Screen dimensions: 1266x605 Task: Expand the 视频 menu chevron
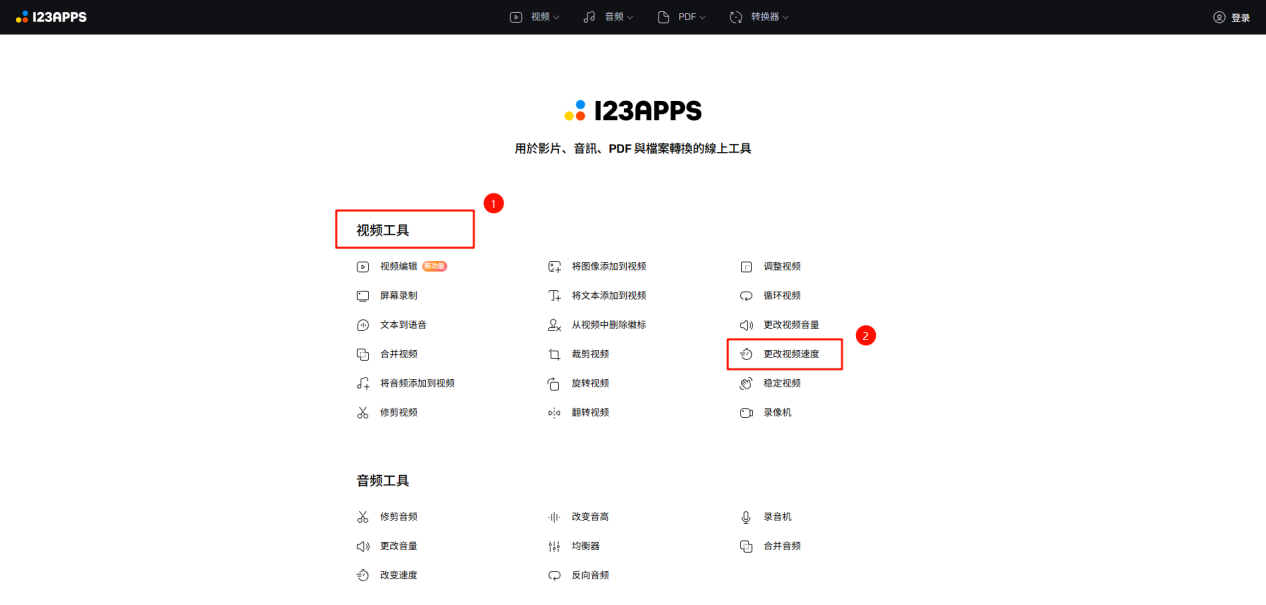(x=557, y=18)
